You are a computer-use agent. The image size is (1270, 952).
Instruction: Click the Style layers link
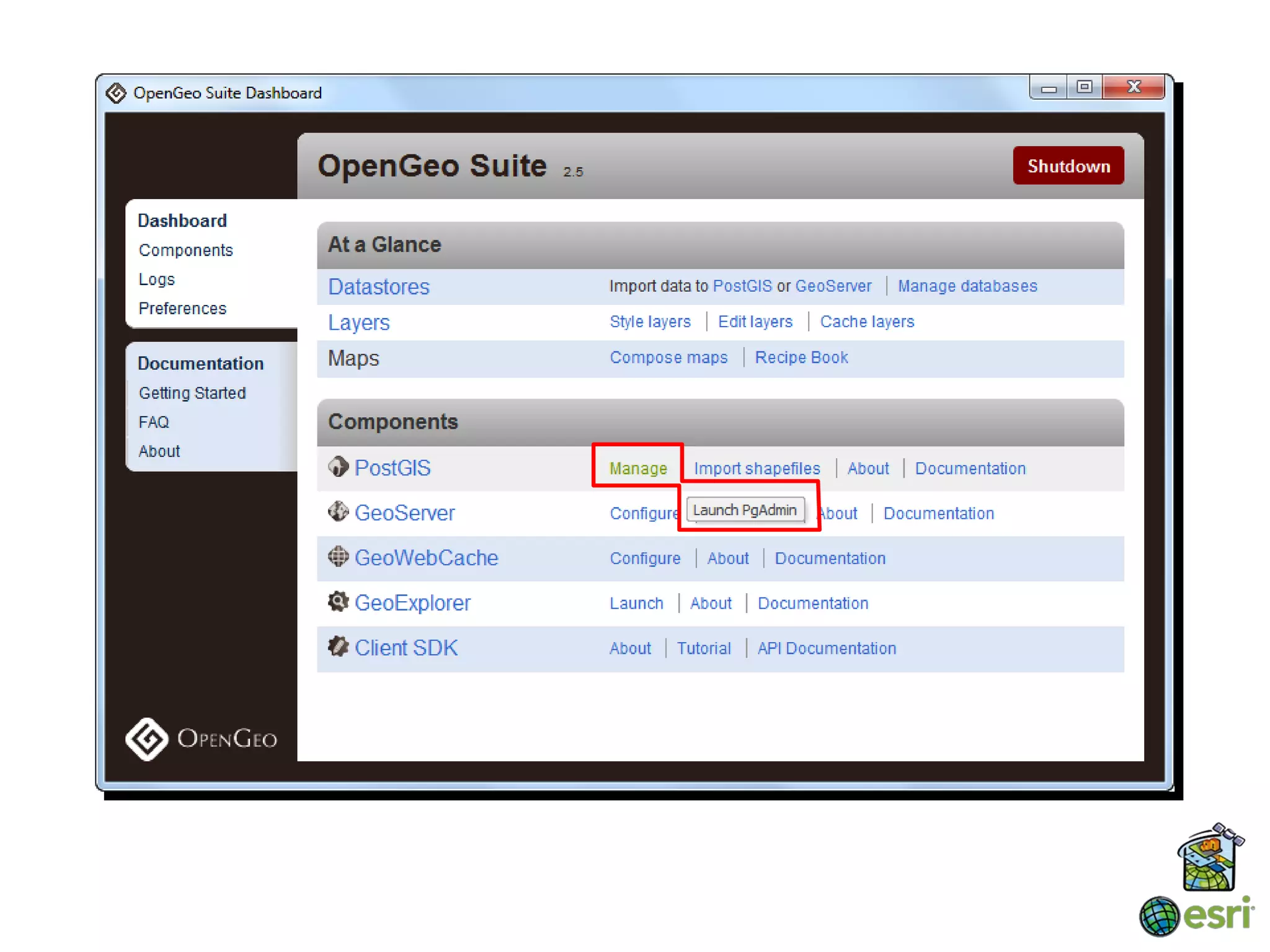(x=650, y=322)
